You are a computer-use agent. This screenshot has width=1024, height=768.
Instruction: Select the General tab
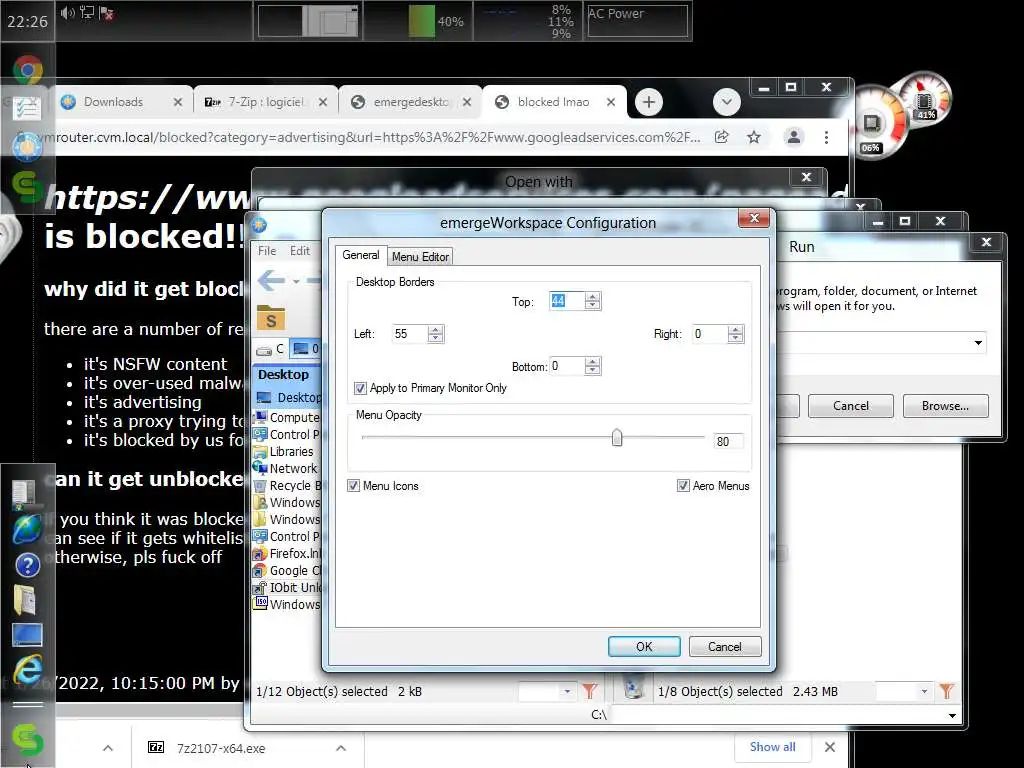click(360, 255)
